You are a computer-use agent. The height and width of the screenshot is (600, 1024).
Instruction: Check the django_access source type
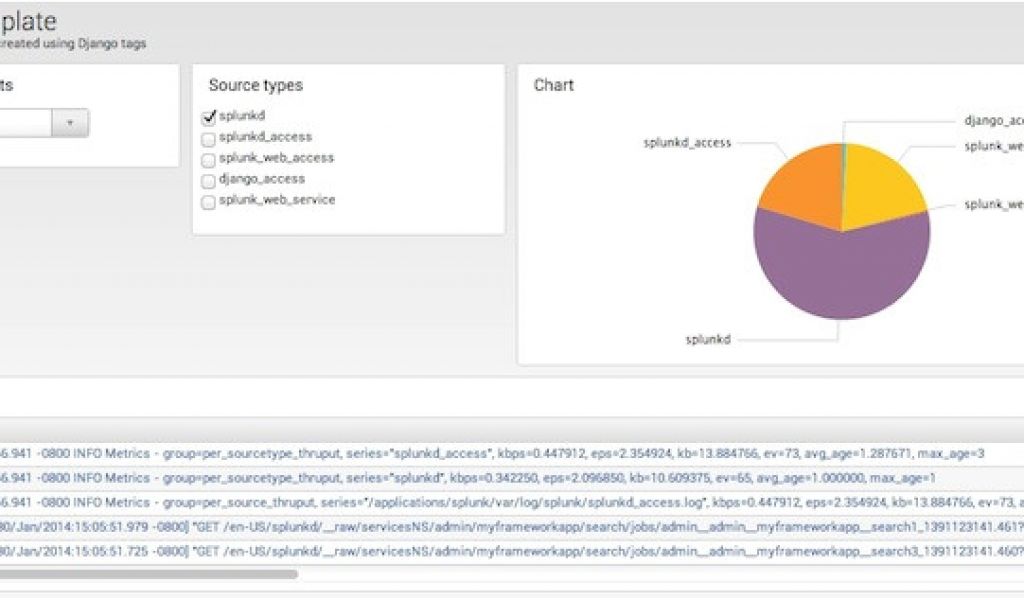[208, 181]
